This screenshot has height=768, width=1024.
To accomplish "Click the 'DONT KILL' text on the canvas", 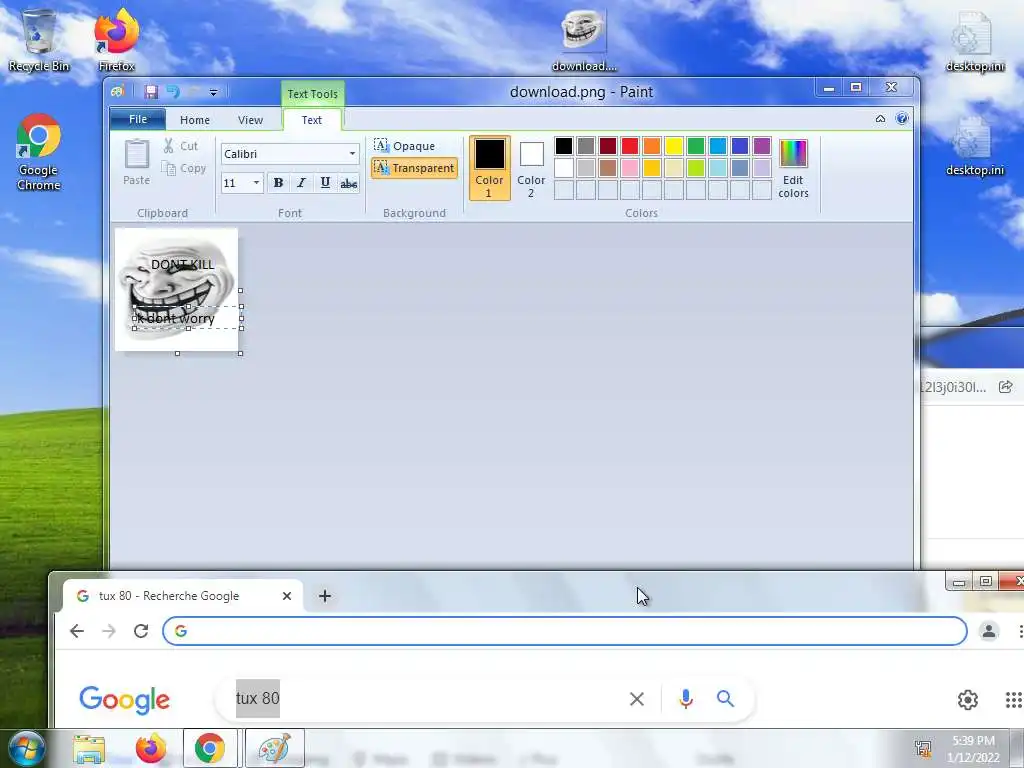I will 182,264.
